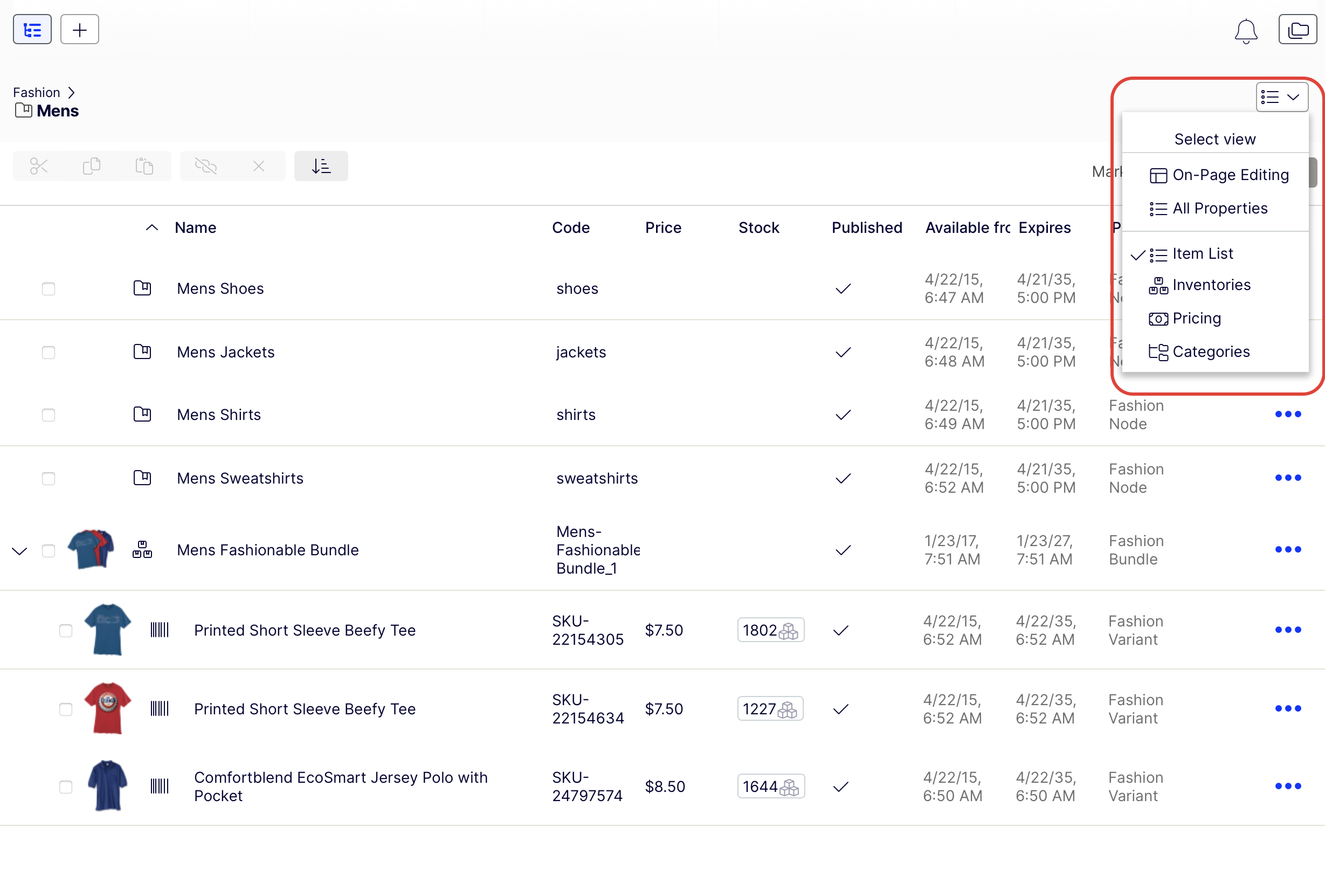Sort by the Name column header

click(196, 228)
